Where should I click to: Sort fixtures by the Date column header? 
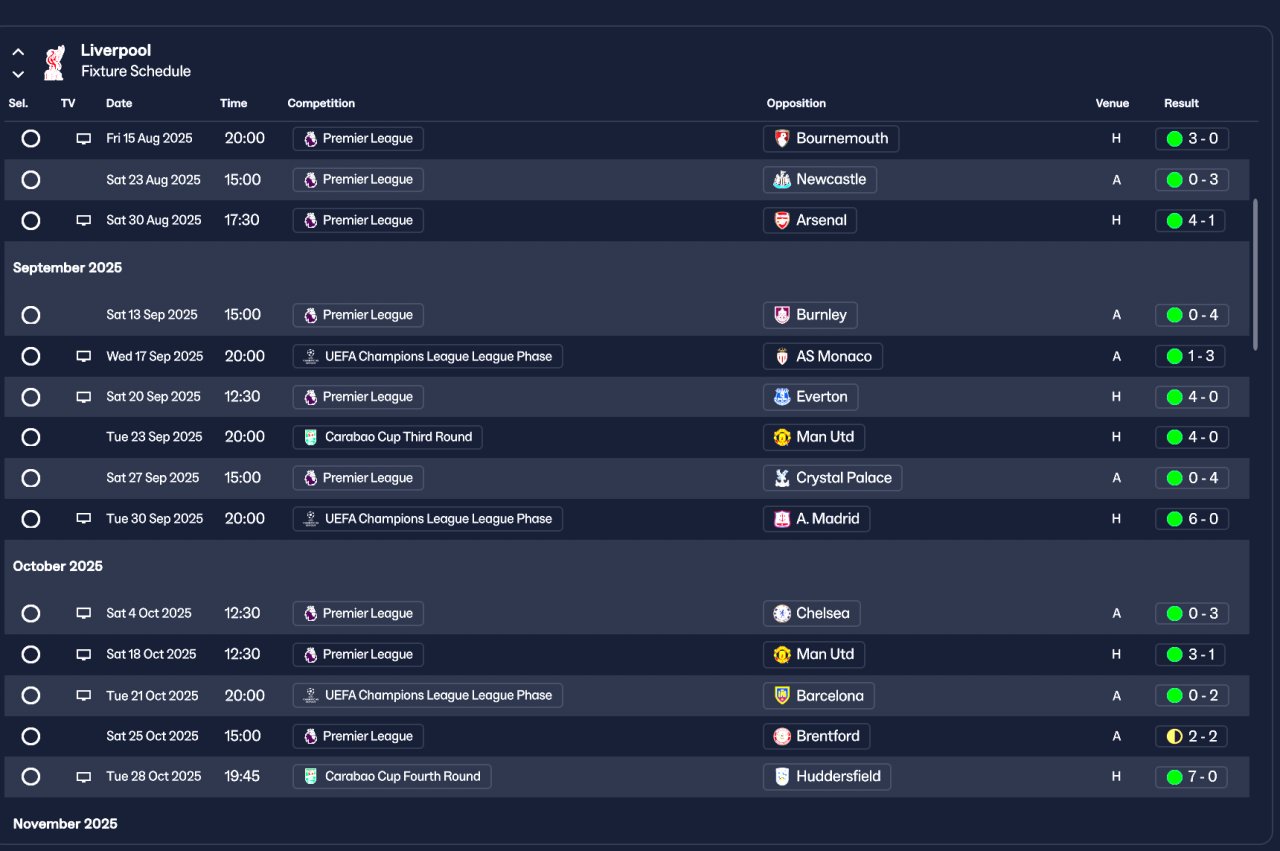click(119, 103)
